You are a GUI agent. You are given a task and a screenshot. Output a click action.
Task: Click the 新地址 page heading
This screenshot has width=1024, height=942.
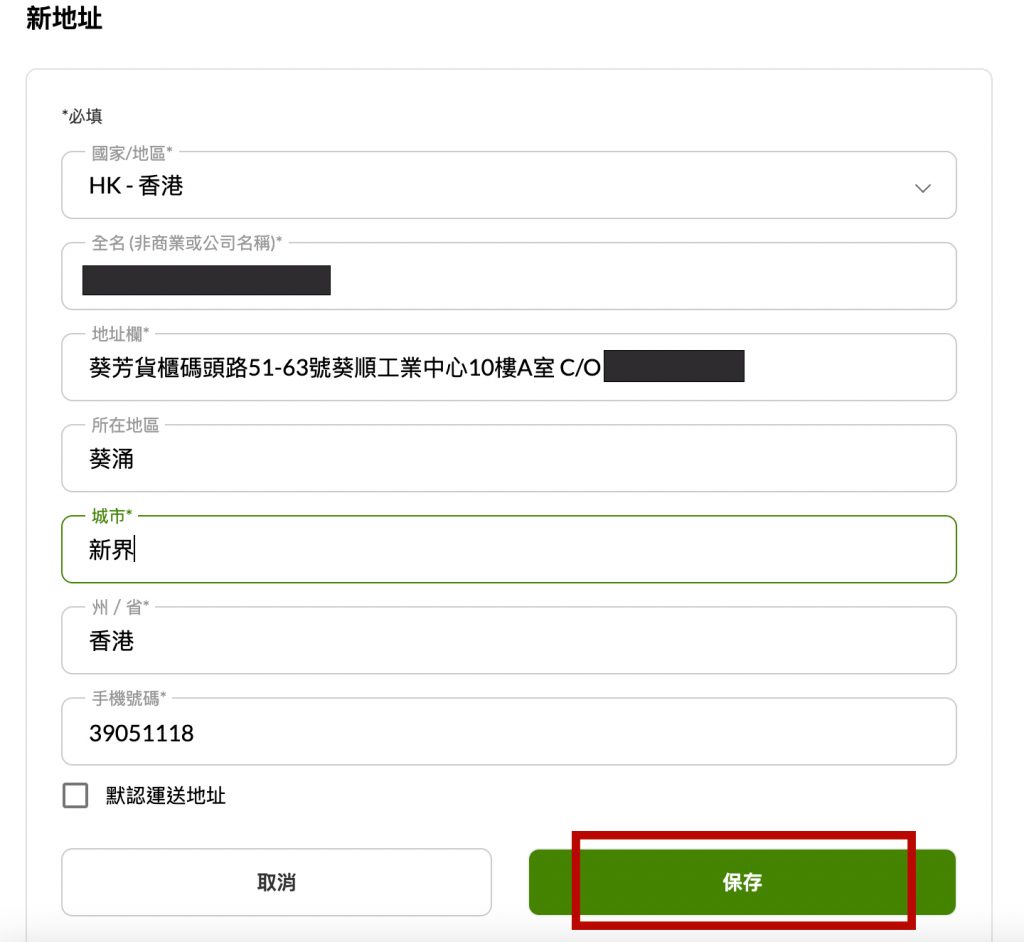64,18
